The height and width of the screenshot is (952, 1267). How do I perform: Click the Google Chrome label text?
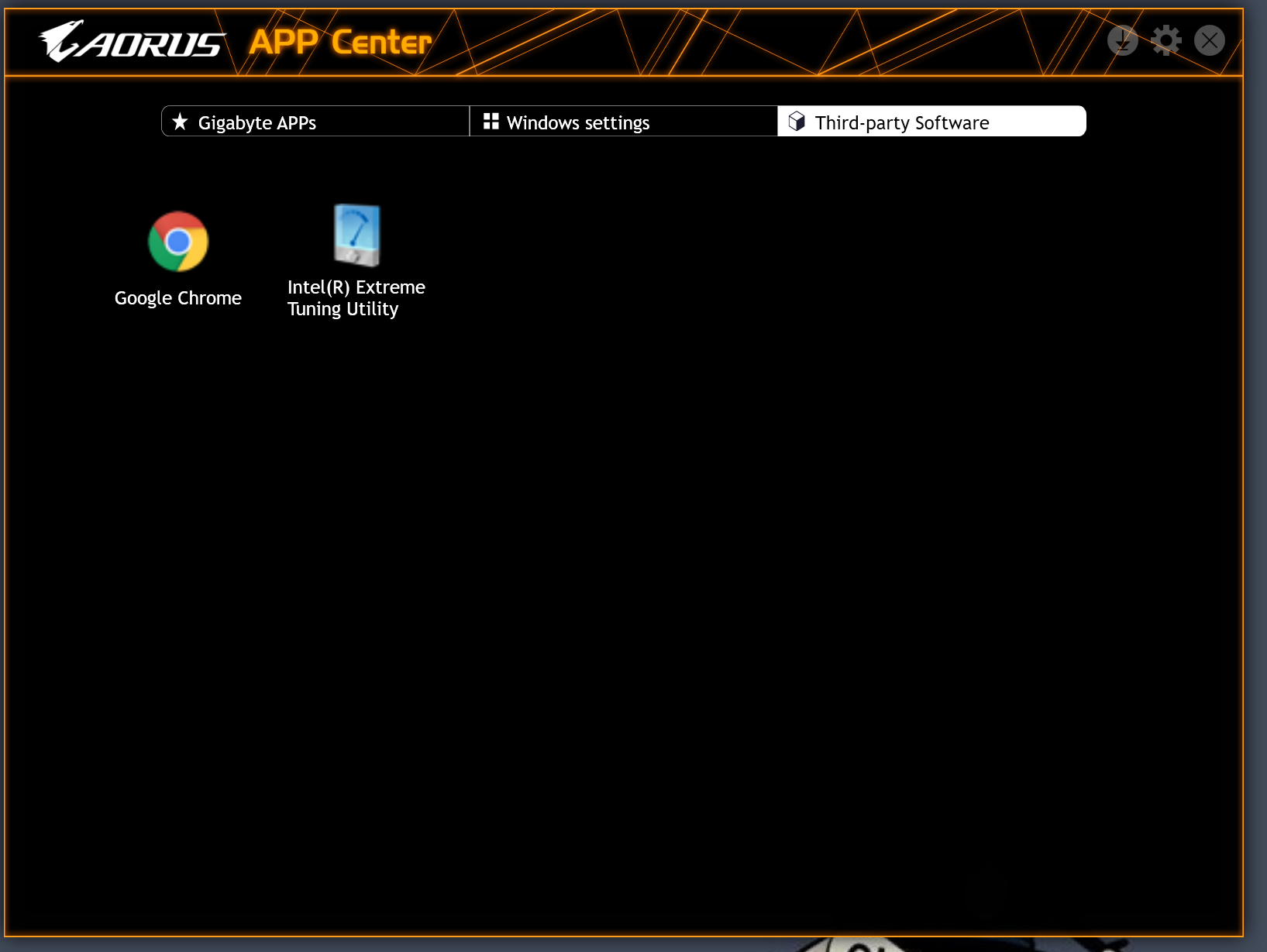click(178, 298)
